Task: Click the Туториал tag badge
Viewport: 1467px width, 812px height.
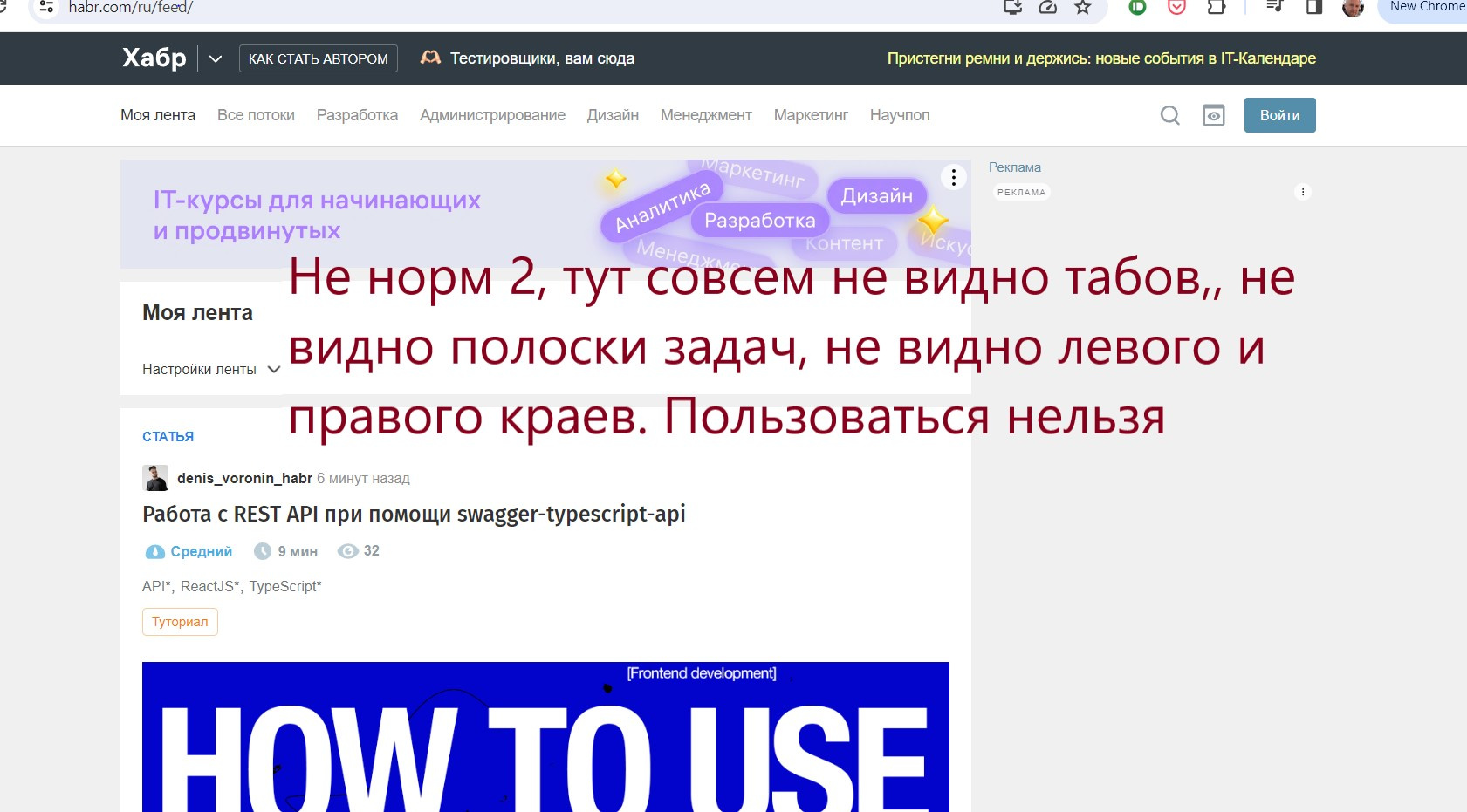Action: 180,622
